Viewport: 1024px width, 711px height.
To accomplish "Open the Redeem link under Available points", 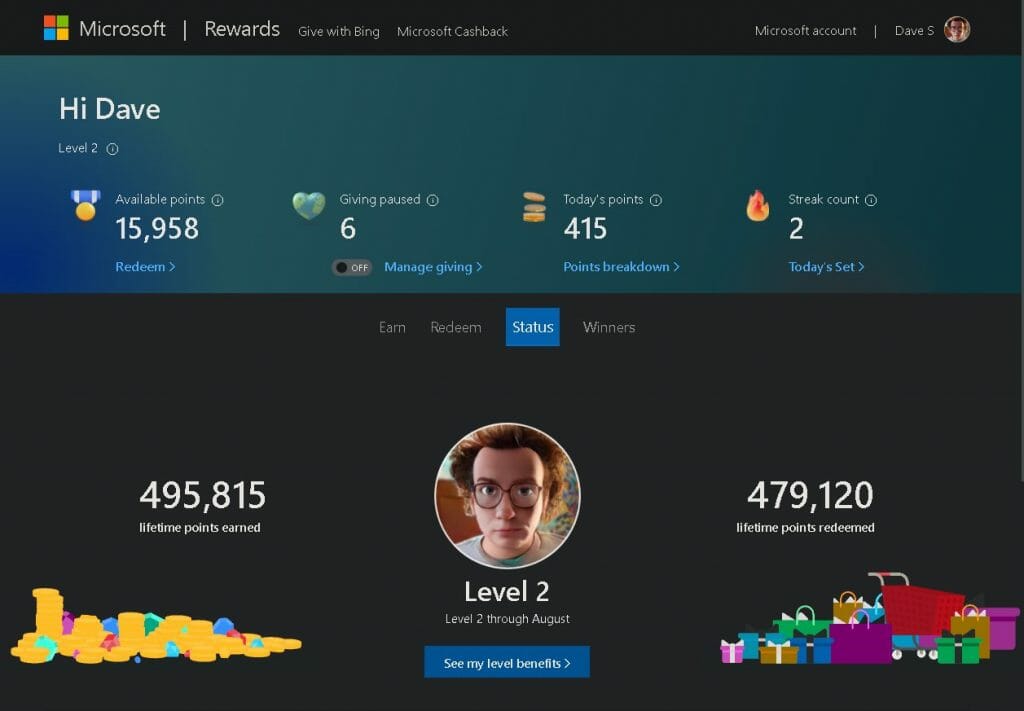I will (x=145, y=267).
